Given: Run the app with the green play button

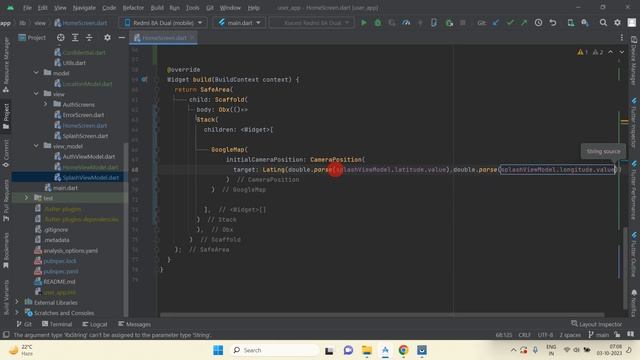Looking at the screenshot, I should point(363,23).
